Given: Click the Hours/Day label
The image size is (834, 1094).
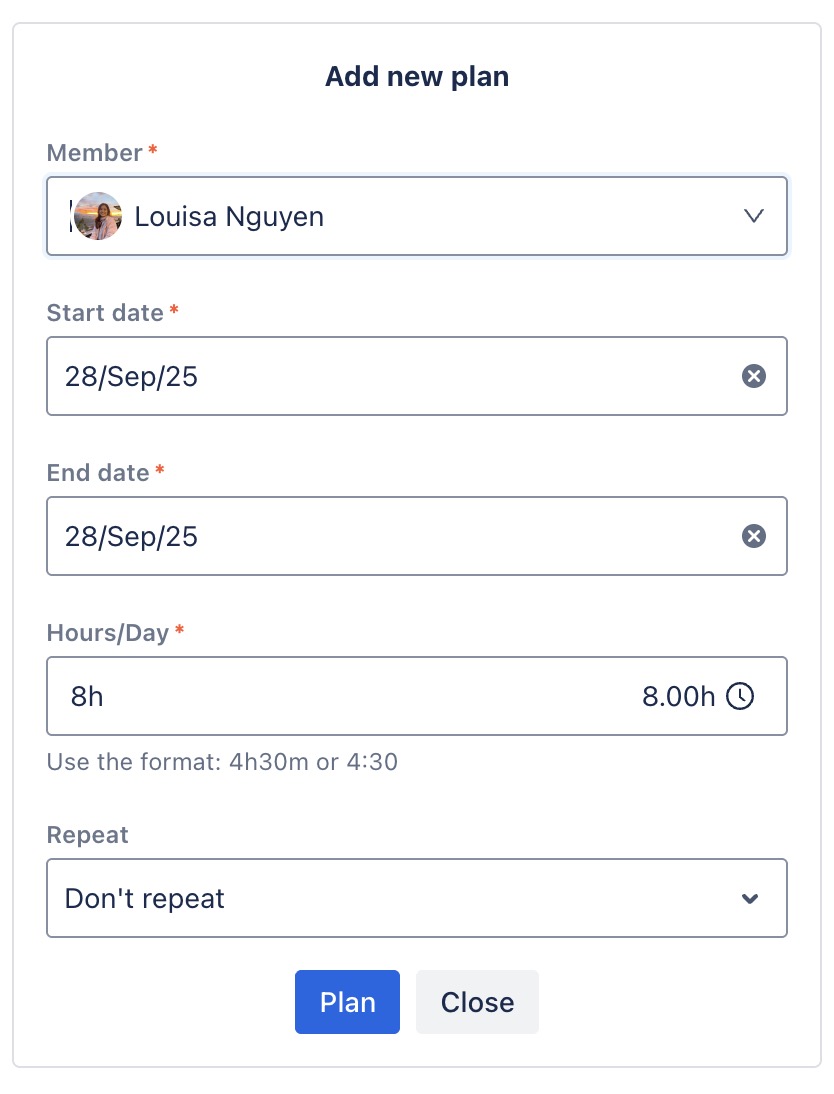Looking at the screenshot, I should tap(108, 633).
